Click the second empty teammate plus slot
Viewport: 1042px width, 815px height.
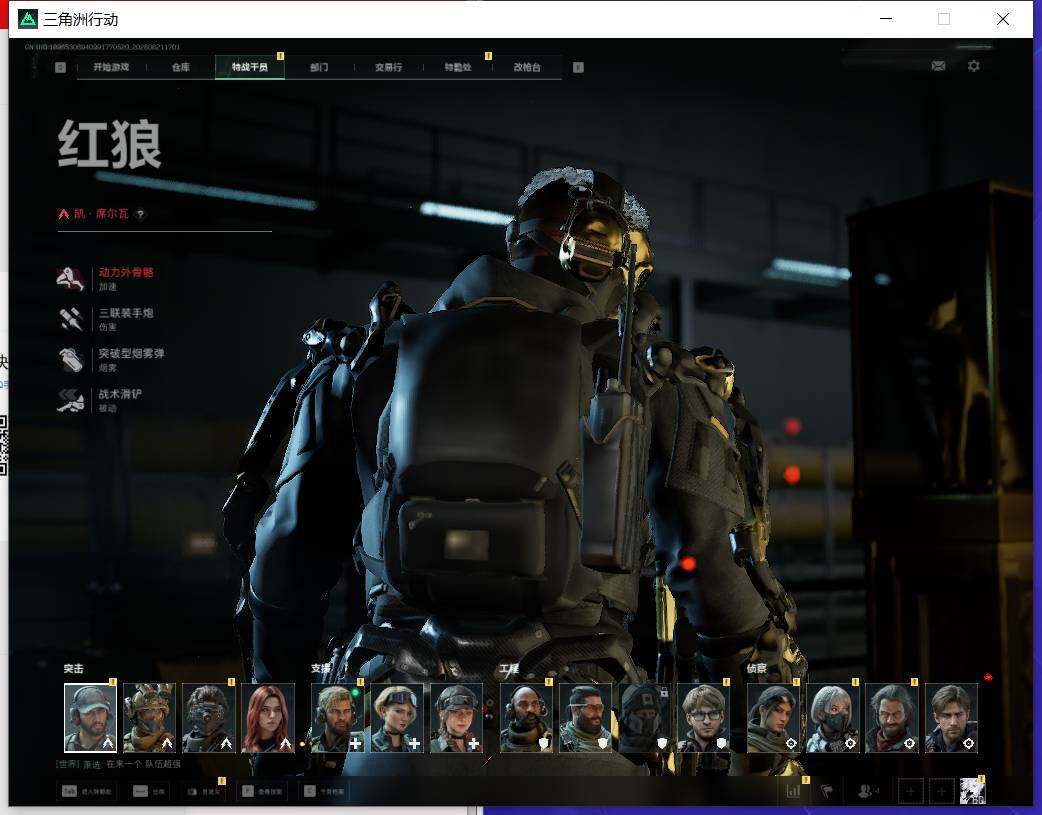tap(941, 791)
